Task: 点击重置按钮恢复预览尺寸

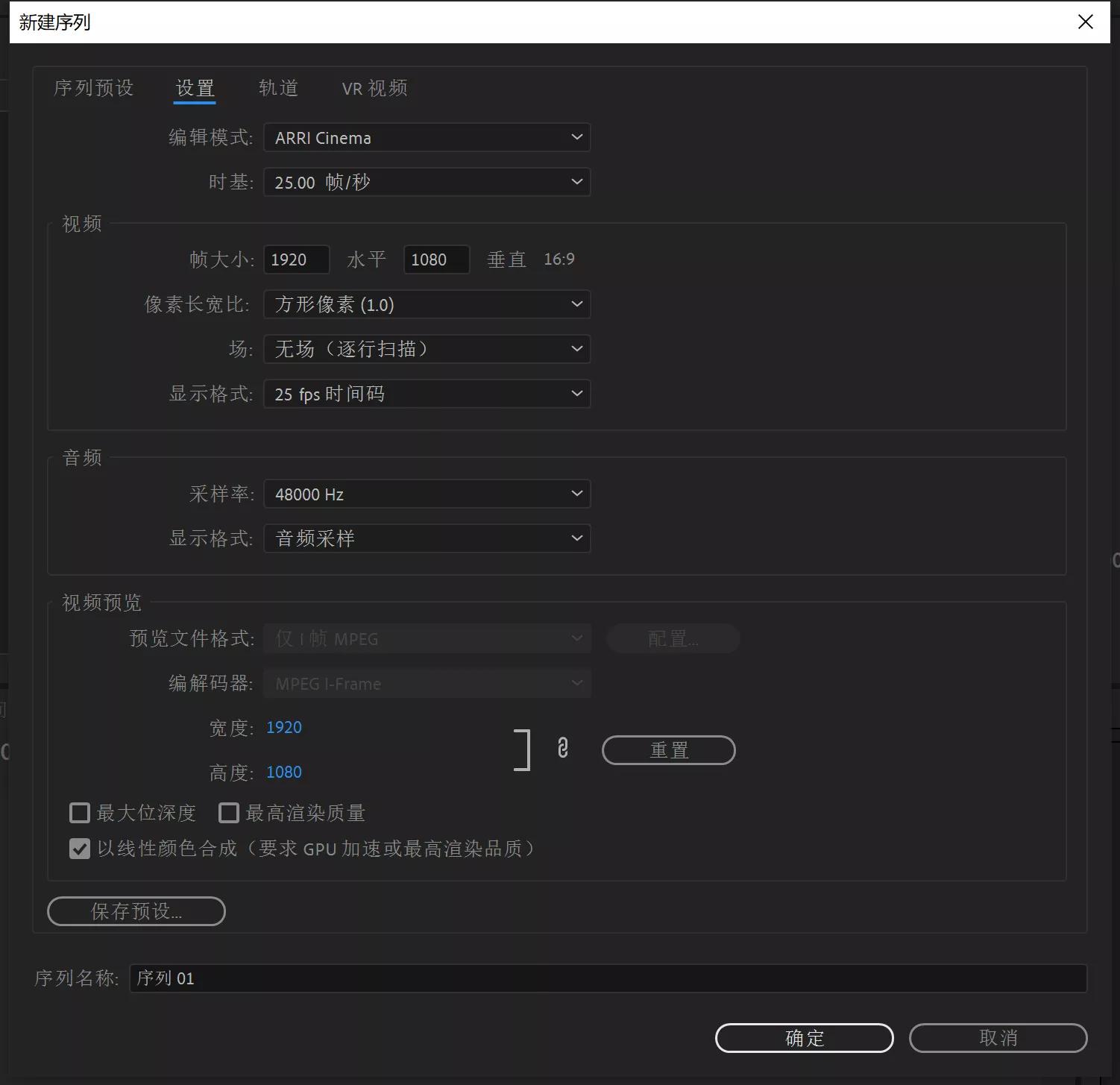Action: point(667,750)
